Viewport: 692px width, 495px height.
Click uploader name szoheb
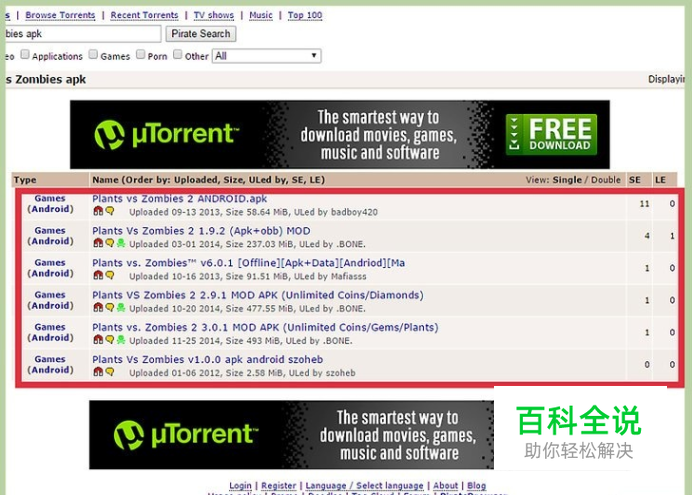point(340,373)
